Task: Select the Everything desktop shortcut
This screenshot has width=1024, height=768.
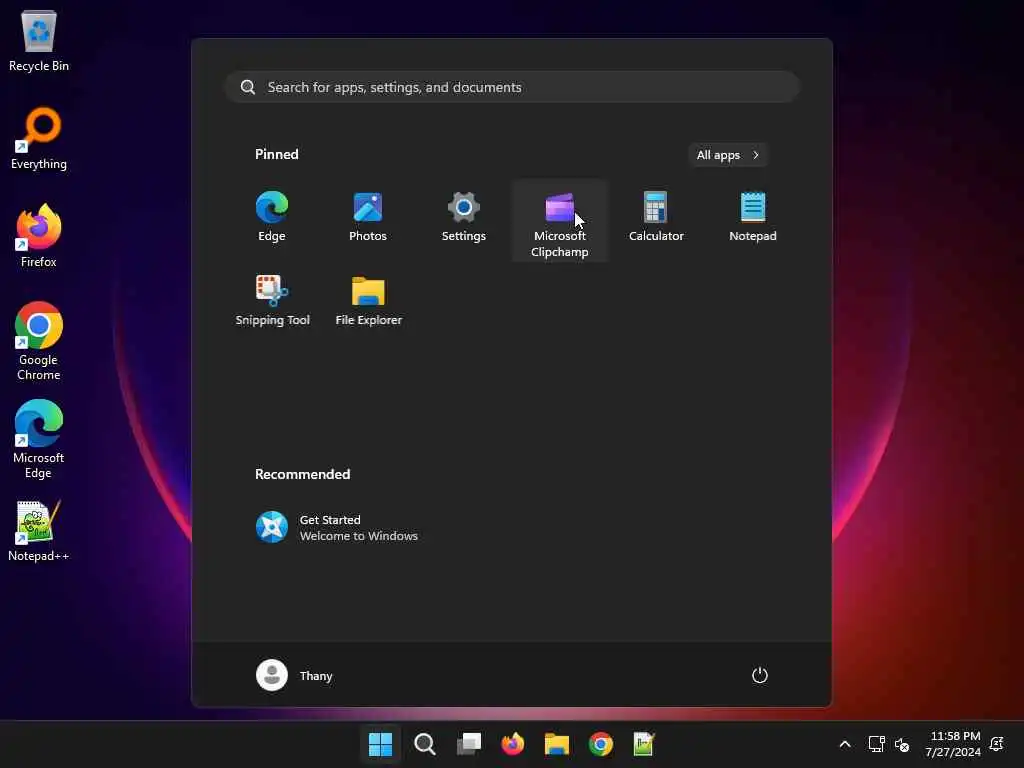Action: (x=39, y=138)
